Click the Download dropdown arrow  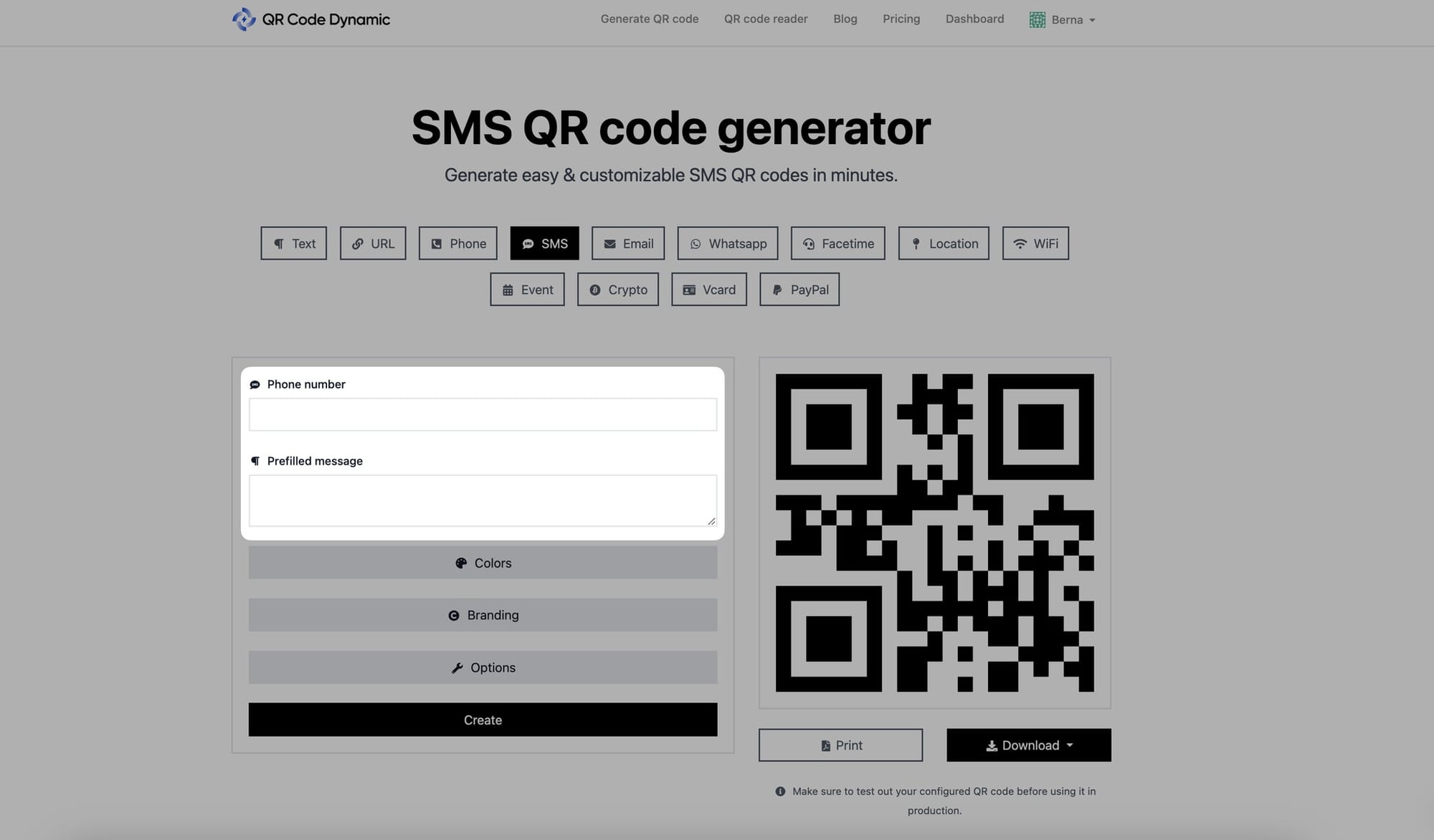pyautogui.click(x=1069, y=745)
